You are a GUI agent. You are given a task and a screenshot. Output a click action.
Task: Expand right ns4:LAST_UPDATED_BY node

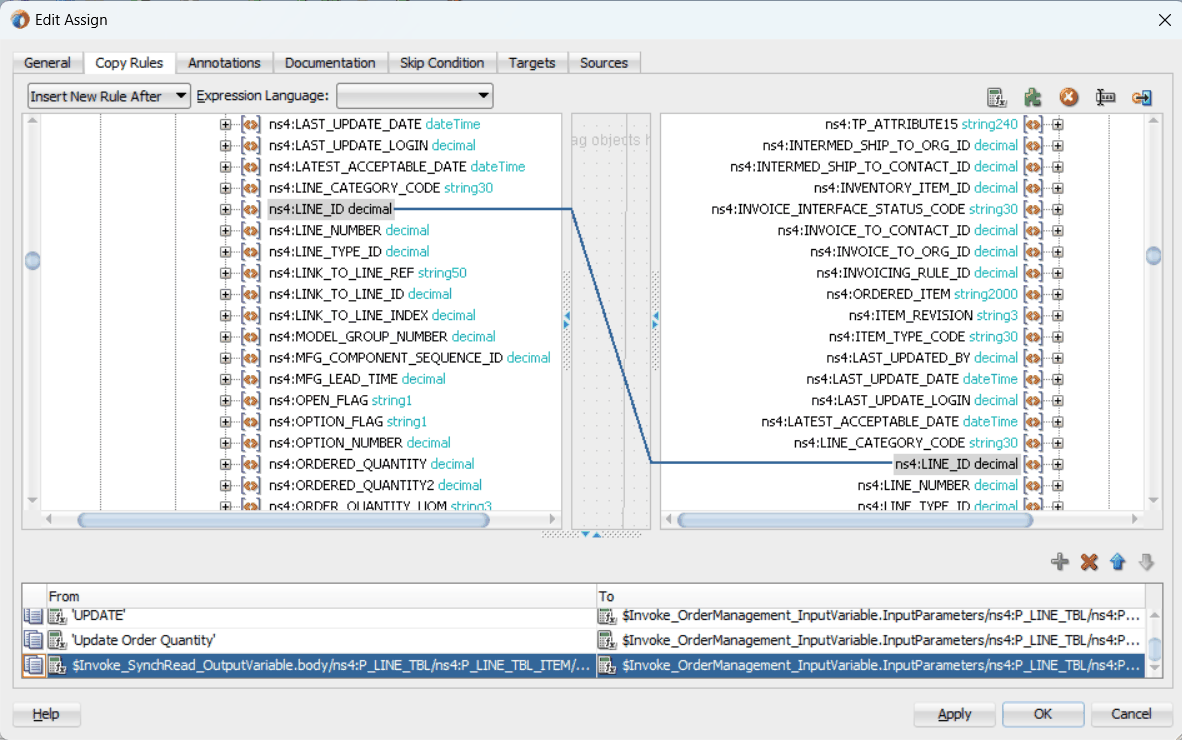coord(1058,358)
